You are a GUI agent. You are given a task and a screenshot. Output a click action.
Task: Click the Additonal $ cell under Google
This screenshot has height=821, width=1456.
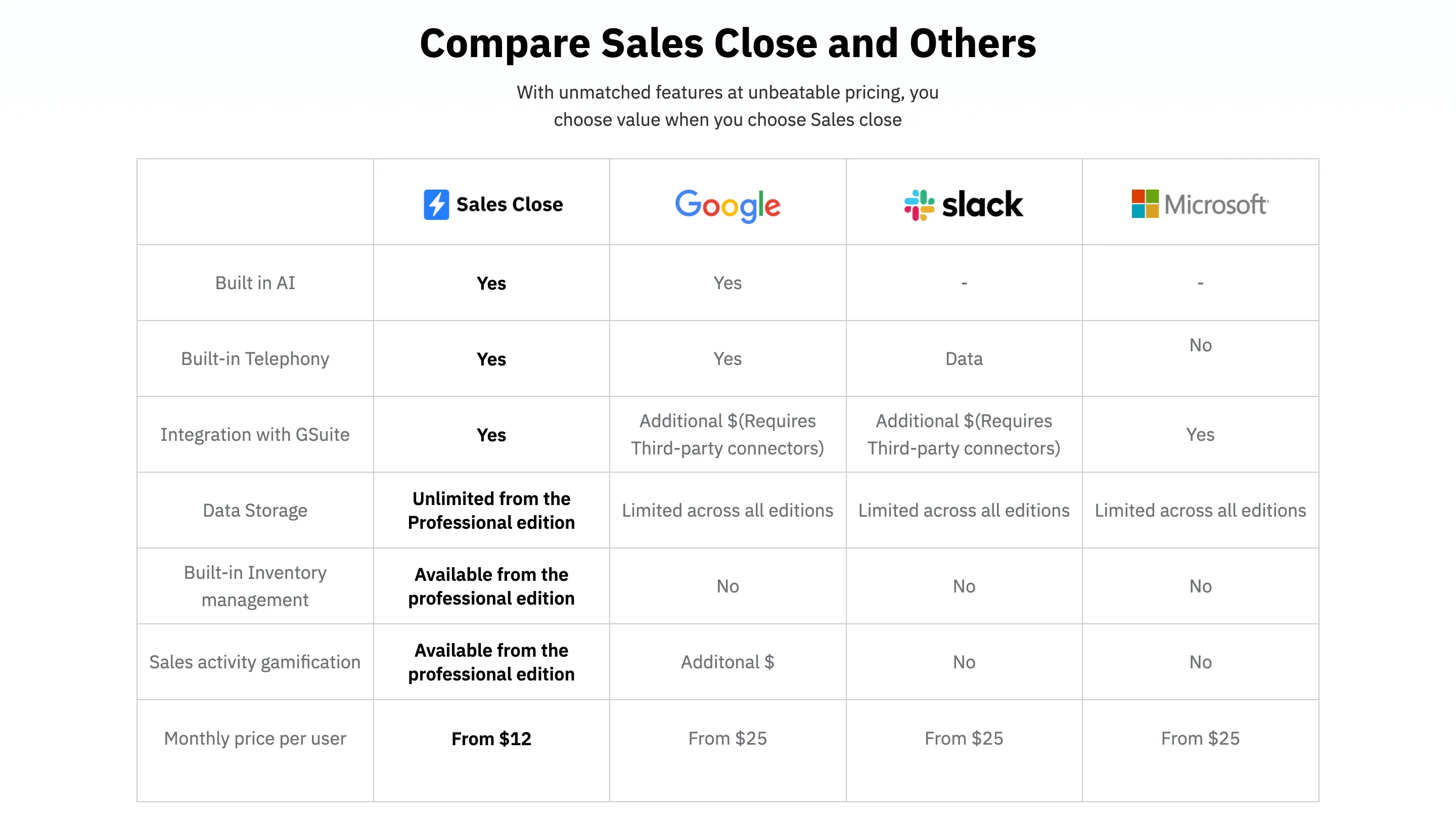click(727, 662)
